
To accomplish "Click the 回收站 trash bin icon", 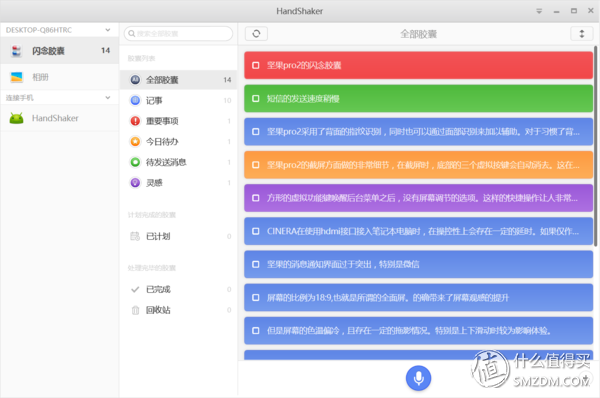I will pyautogui.click(x=135, y=310).
